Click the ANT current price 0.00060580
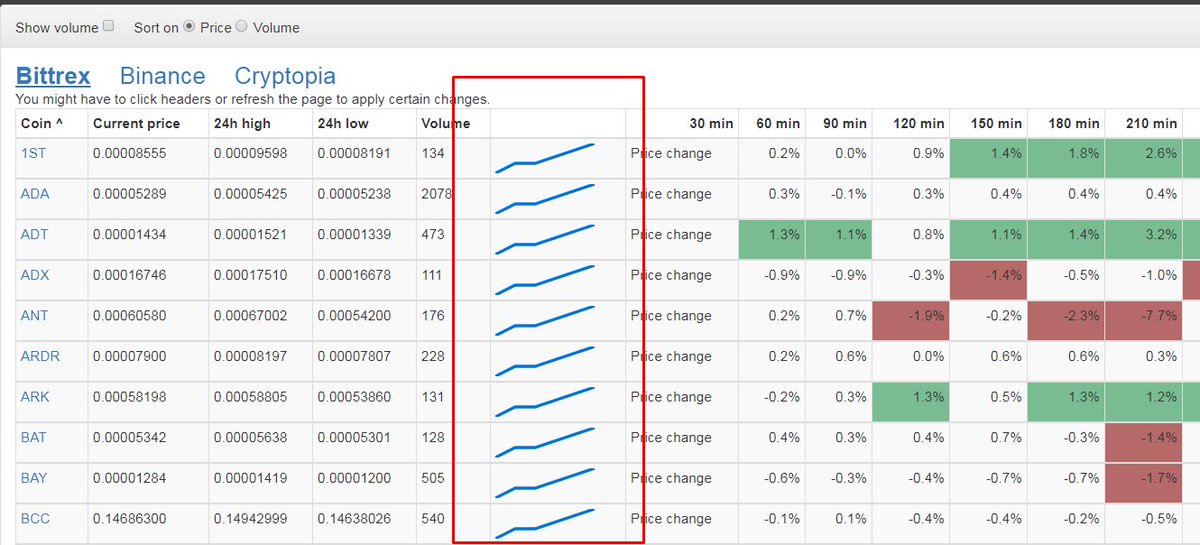This screenshot has width=1200, height=545. tap(130, 316)
